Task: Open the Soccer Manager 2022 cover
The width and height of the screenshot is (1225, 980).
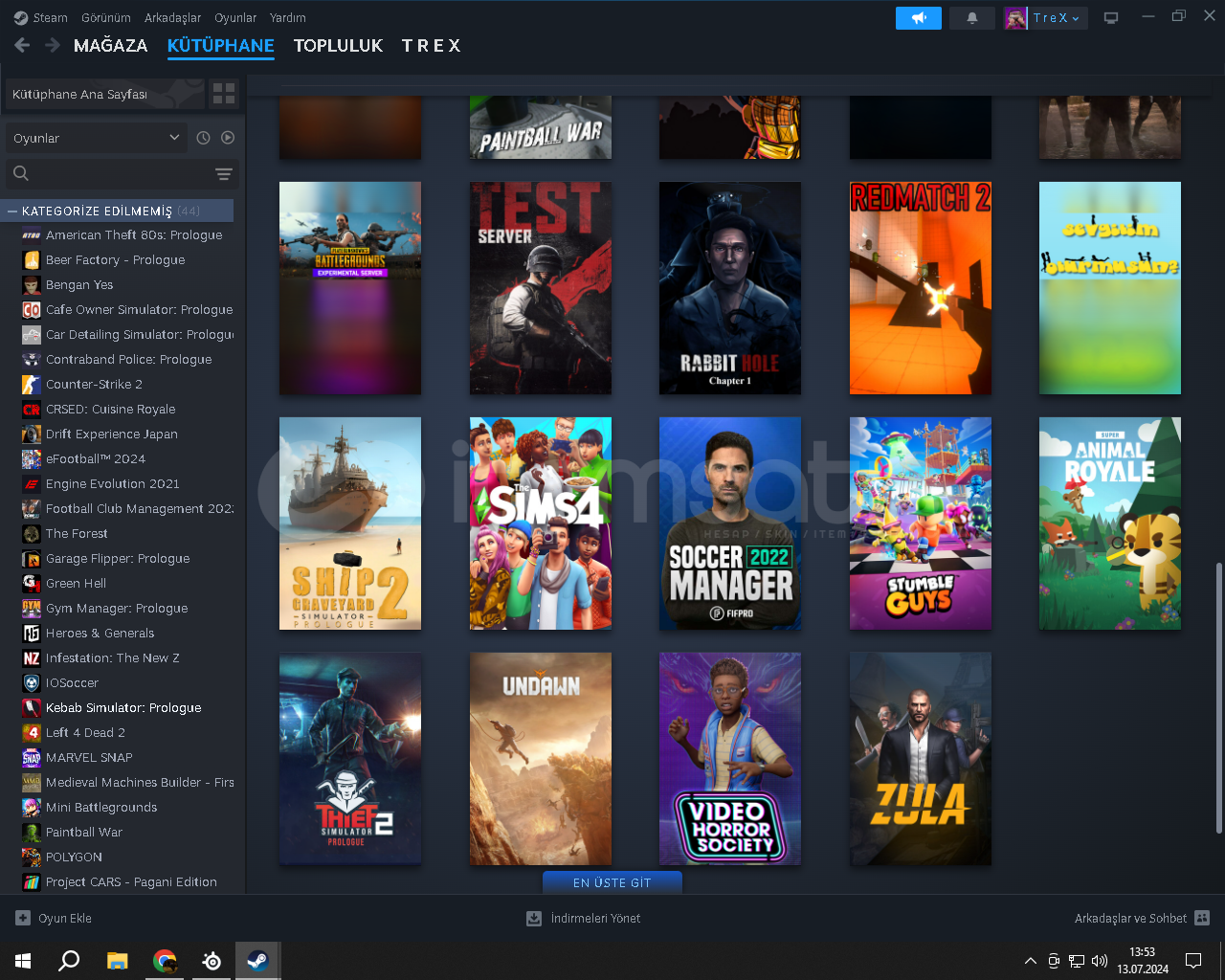Action: (x=730, y=523)
